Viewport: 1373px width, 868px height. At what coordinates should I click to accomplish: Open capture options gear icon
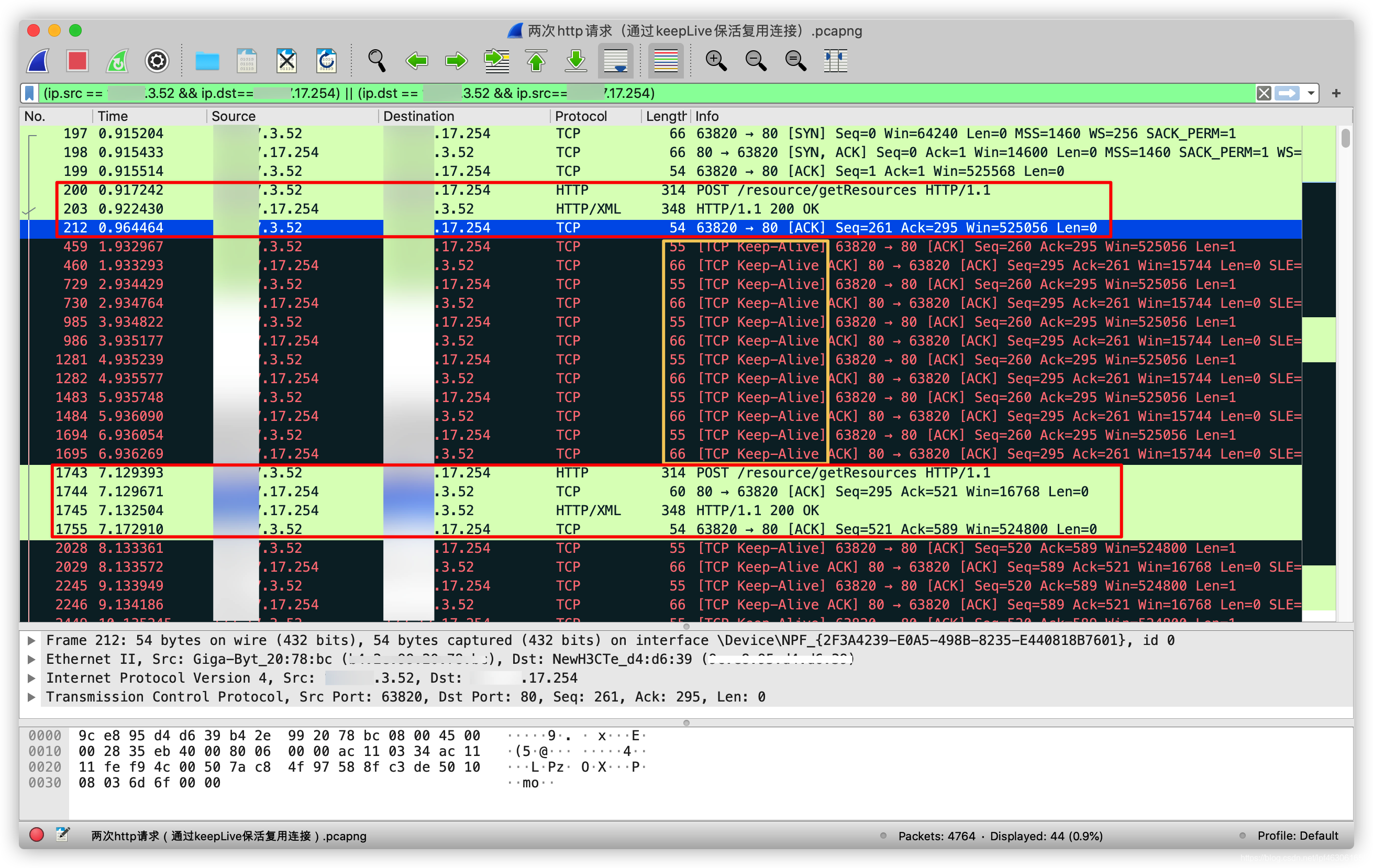click(x=157, y=61)
